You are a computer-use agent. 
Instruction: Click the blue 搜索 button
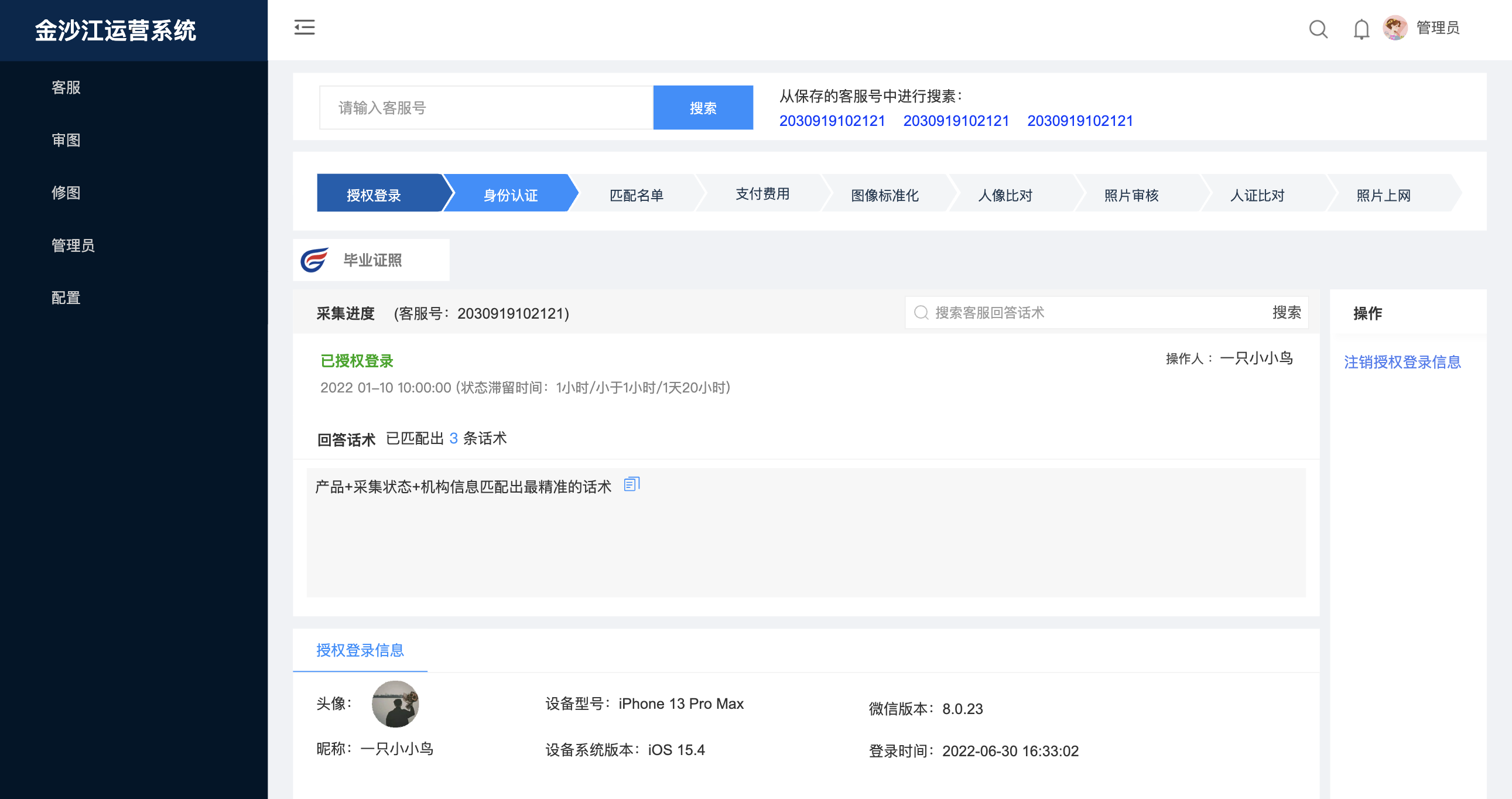click(703, 107)
